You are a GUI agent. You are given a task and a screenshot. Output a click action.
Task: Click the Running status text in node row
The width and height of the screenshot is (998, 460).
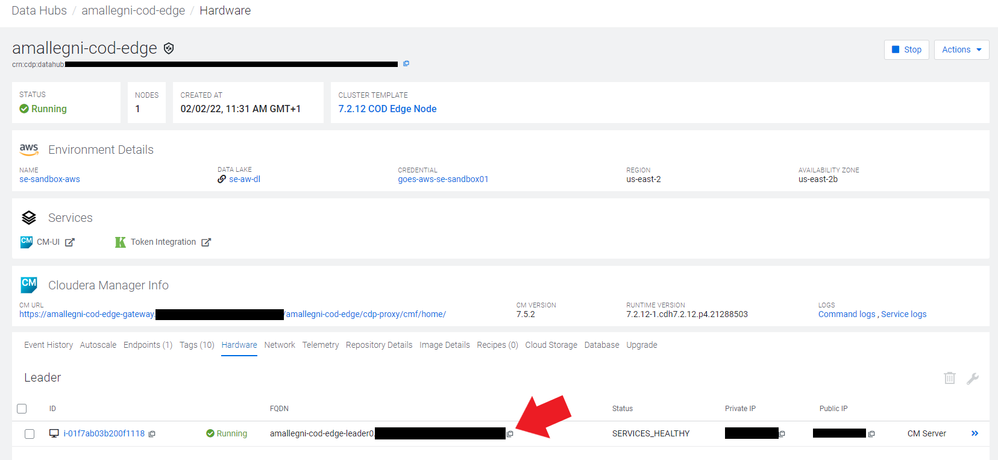[x=231, y=434]
